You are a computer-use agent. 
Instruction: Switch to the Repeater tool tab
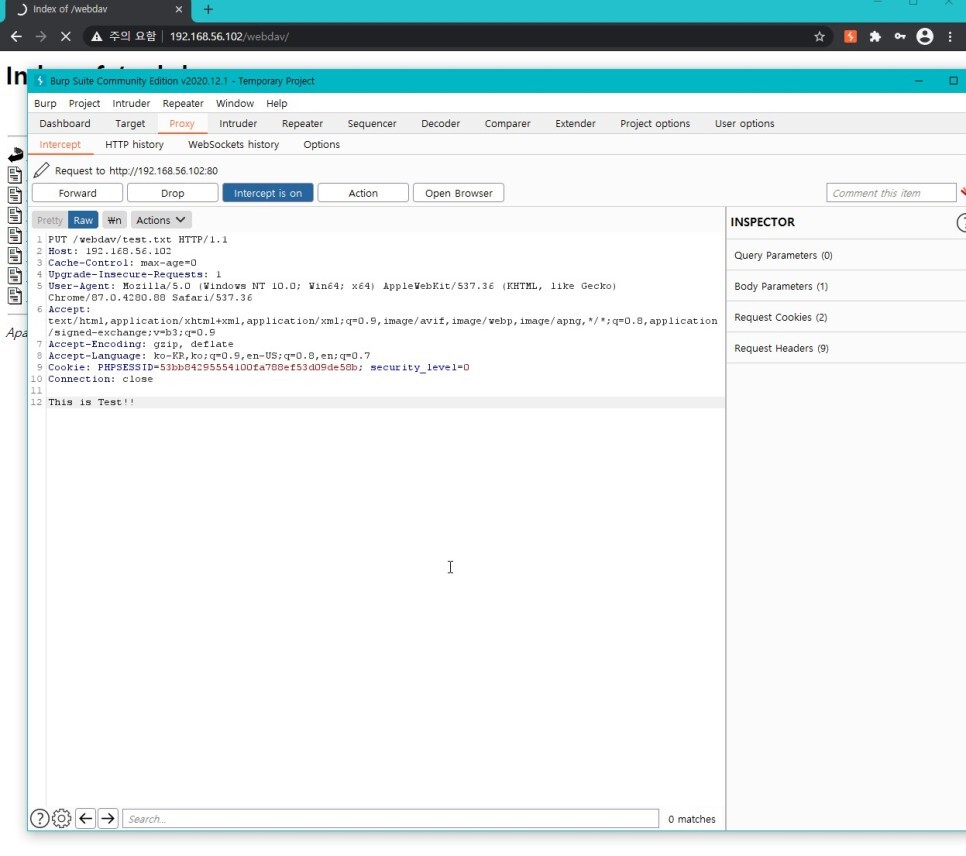(302, 123)
